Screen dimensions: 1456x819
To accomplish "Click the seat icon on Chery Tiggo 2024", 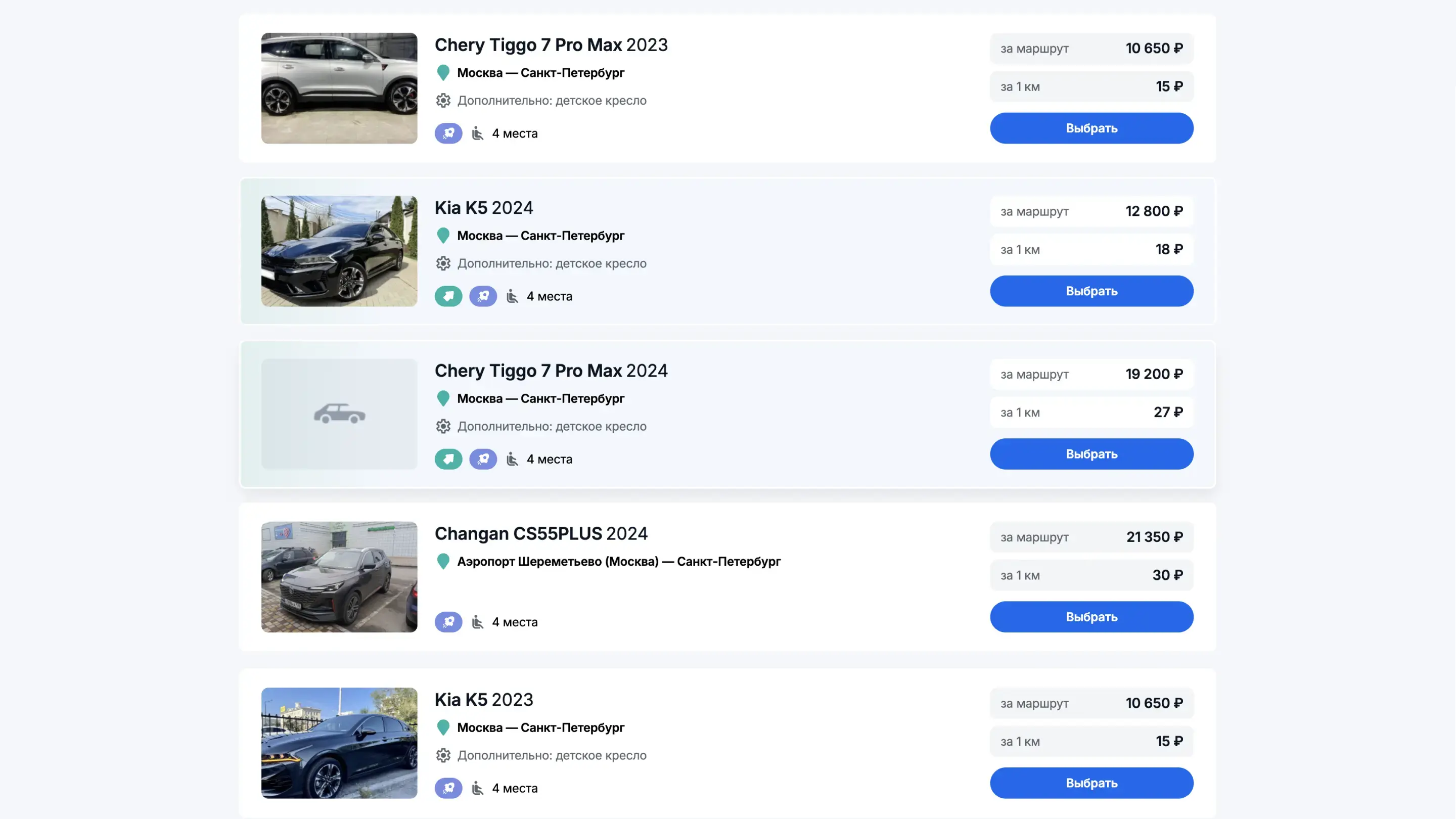I will point(512,459).
